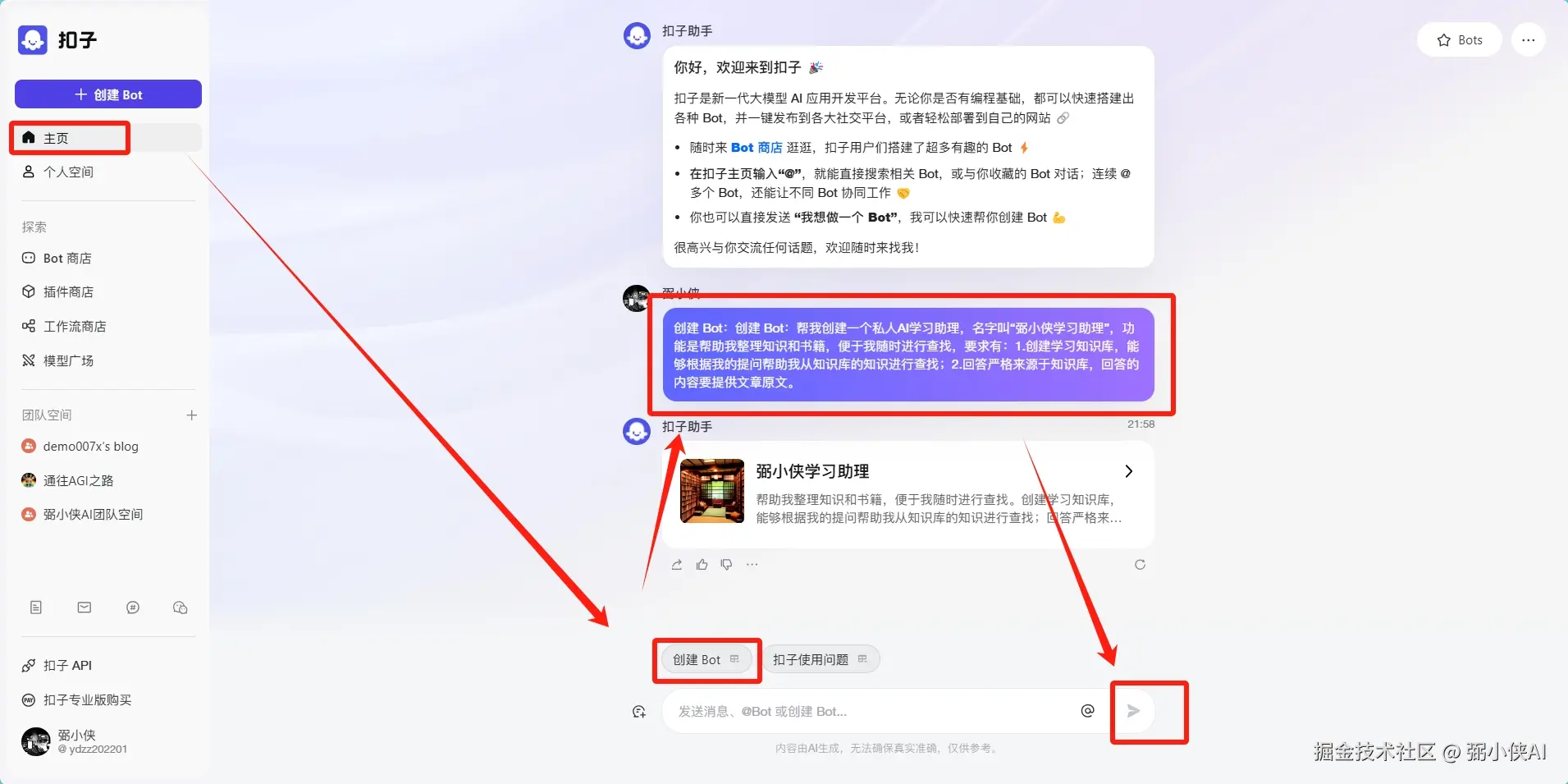Open more options under assistant reply
The width and height of the screenshot is (1568, 784).
752,565
